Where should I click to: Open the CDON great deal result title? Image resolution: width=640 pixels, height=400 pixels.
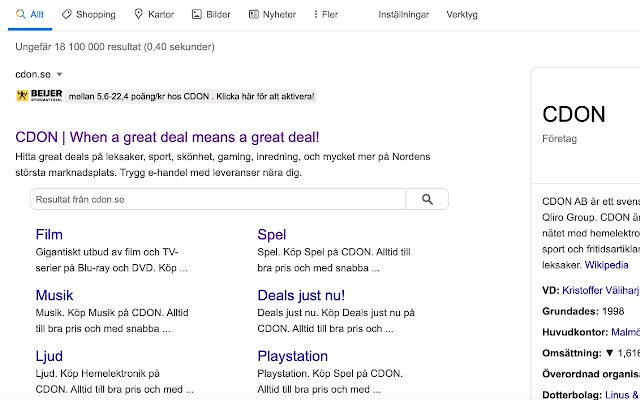[167, 137]
